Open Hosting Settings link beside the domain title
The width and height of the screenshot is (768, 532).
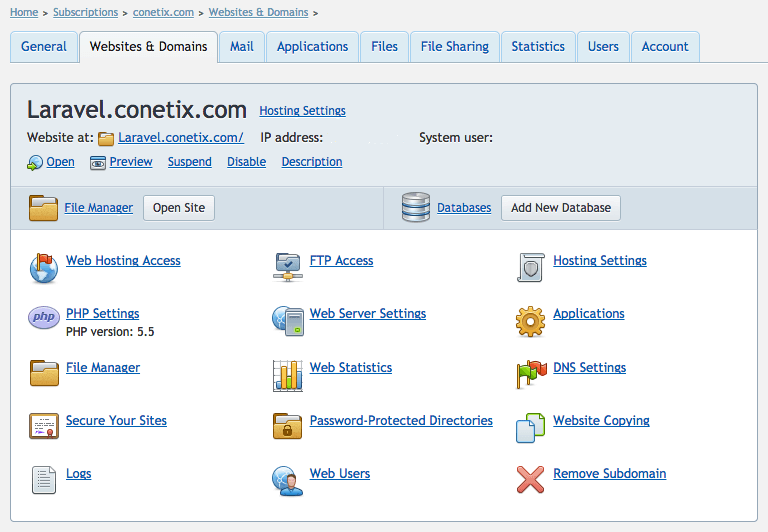click(x=303, y=111)
